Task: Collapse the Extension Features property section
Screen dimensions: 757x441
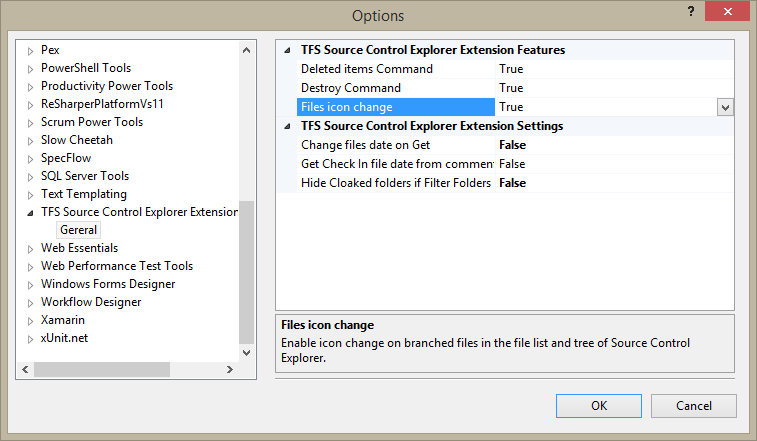Action: [288, 50]
